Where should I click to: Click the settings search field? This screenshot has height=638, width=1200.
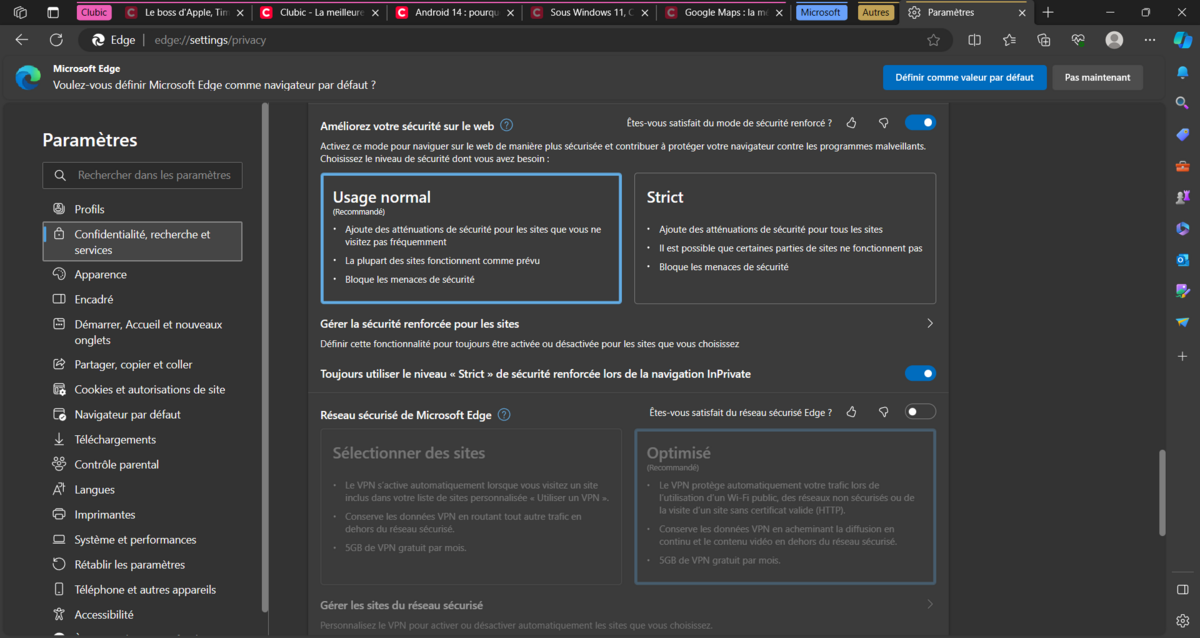(142, 175)
